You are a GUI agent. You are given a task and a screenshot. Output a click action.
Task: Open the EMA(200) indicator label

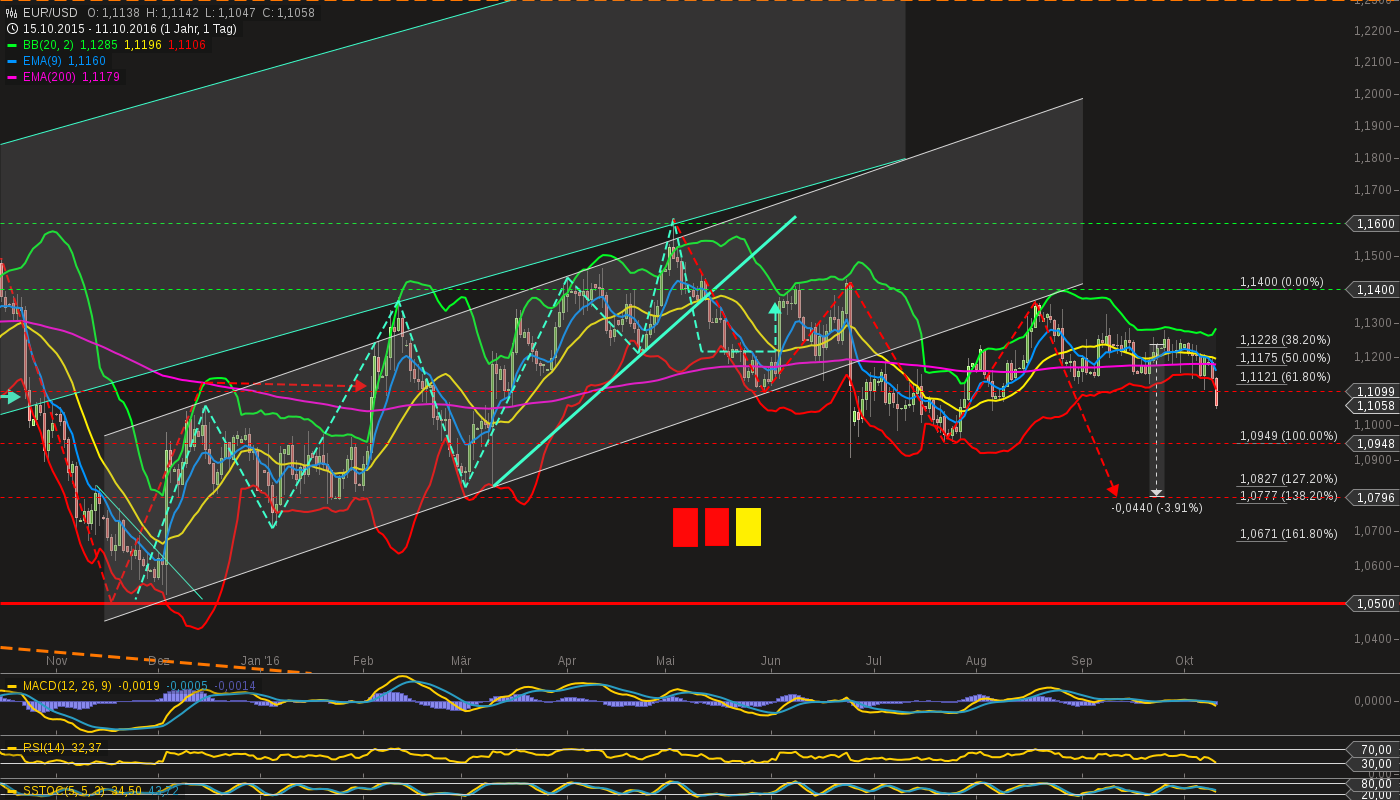pos(50,77)
